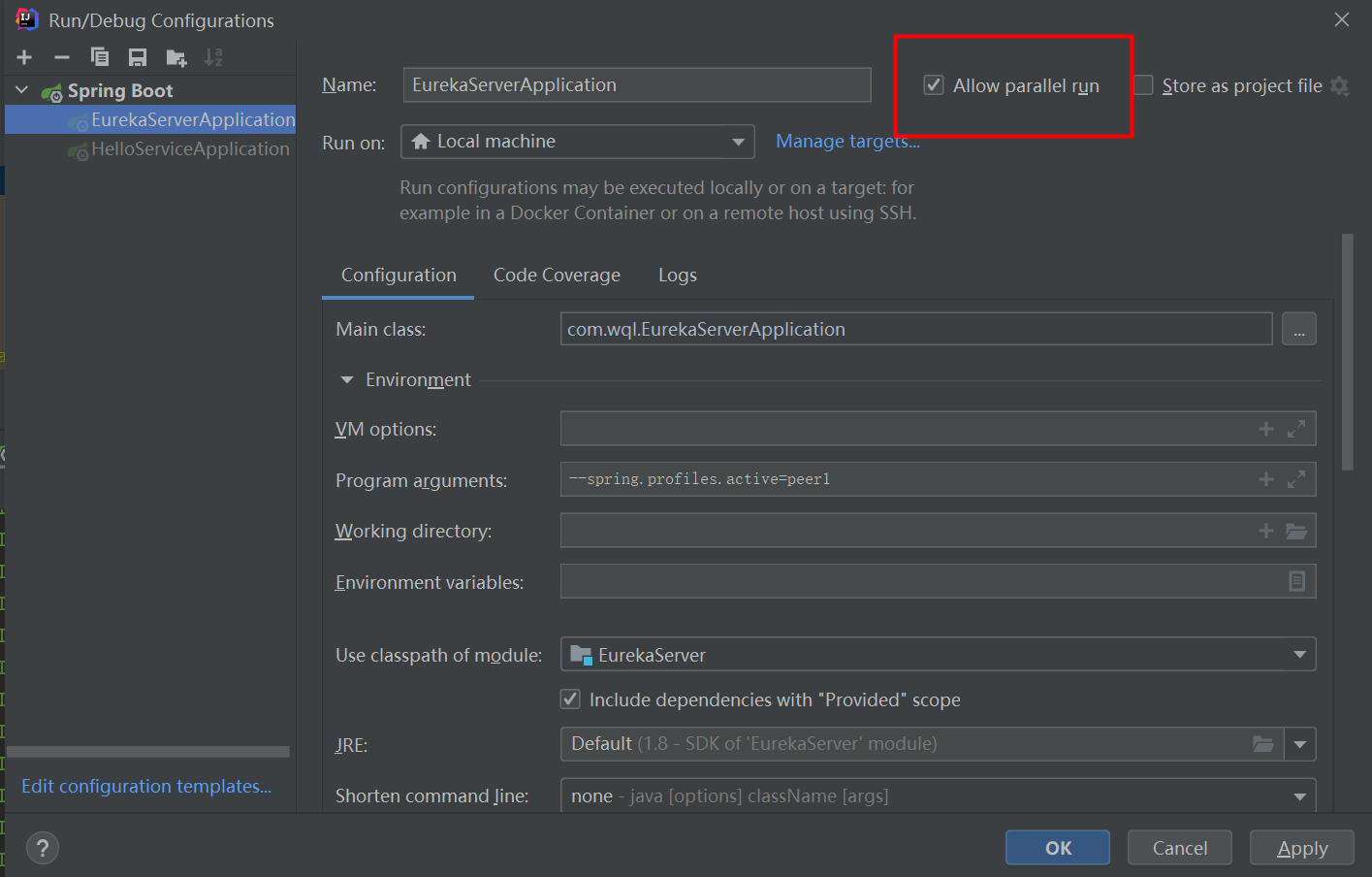The image size is (1372, 877).
Task: Insert macro into Program arguments field
Action: (1266, 479)
